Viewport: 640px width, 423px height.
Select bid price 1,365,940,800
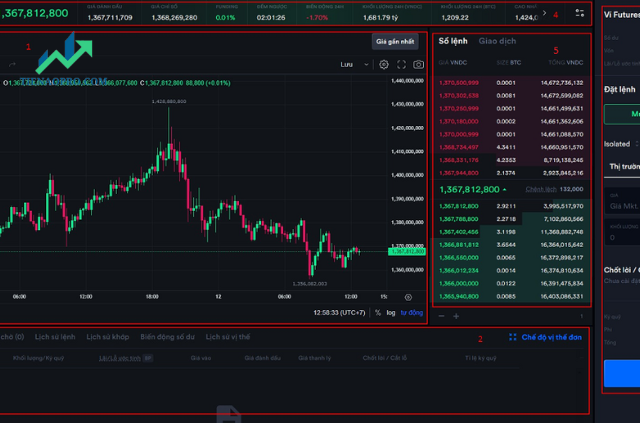tap(459, 296)
